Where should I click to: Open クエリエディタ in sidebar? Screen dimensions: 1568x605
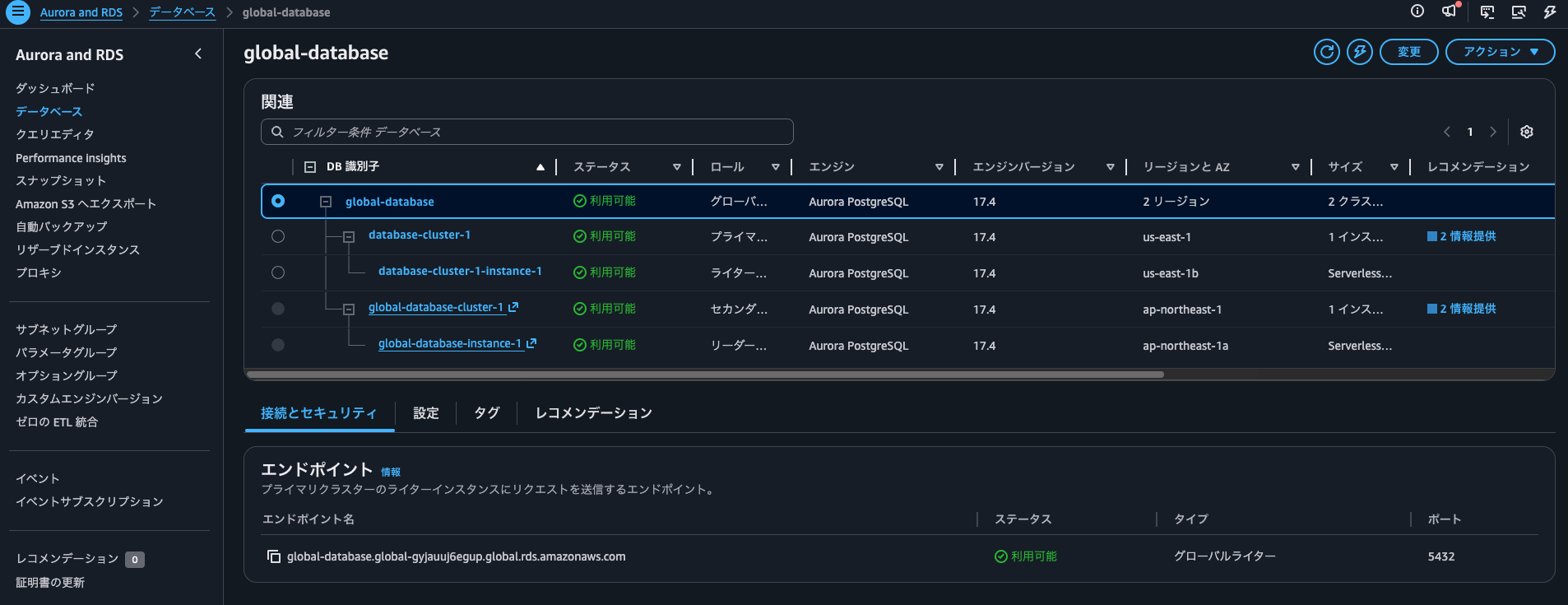tap(55, 134)
